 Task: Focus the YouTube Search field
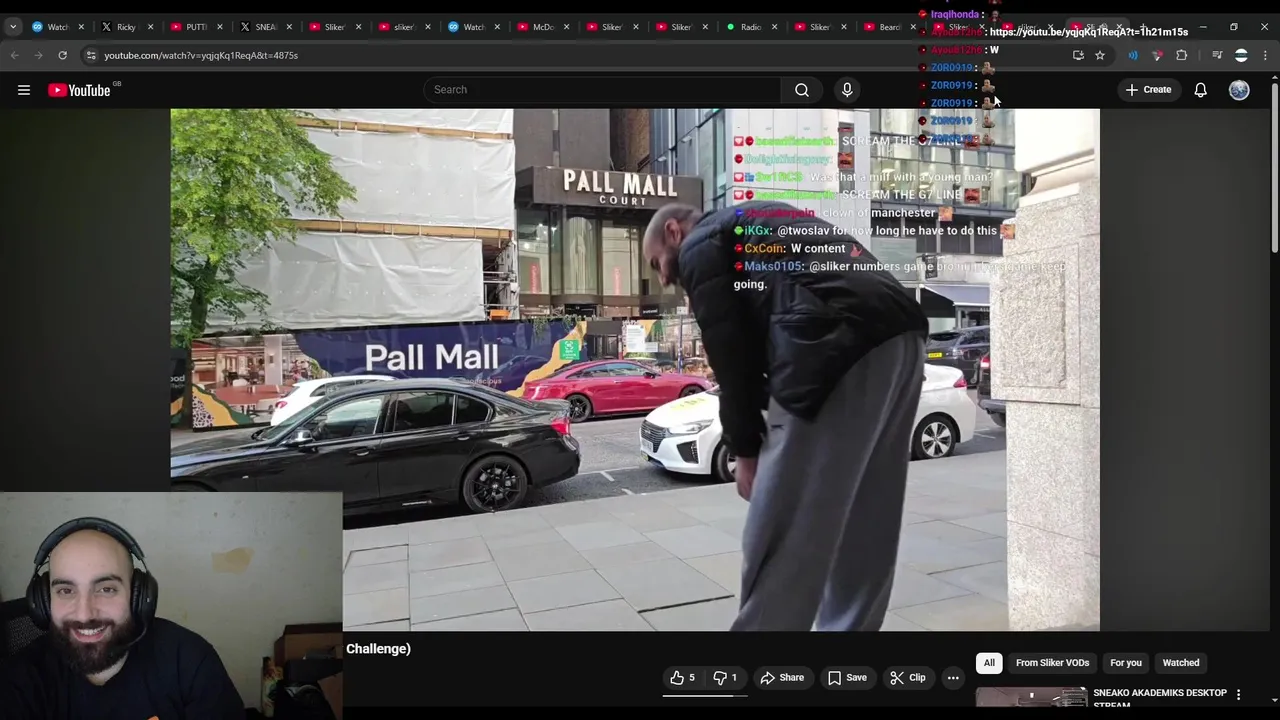coord(602,90)
